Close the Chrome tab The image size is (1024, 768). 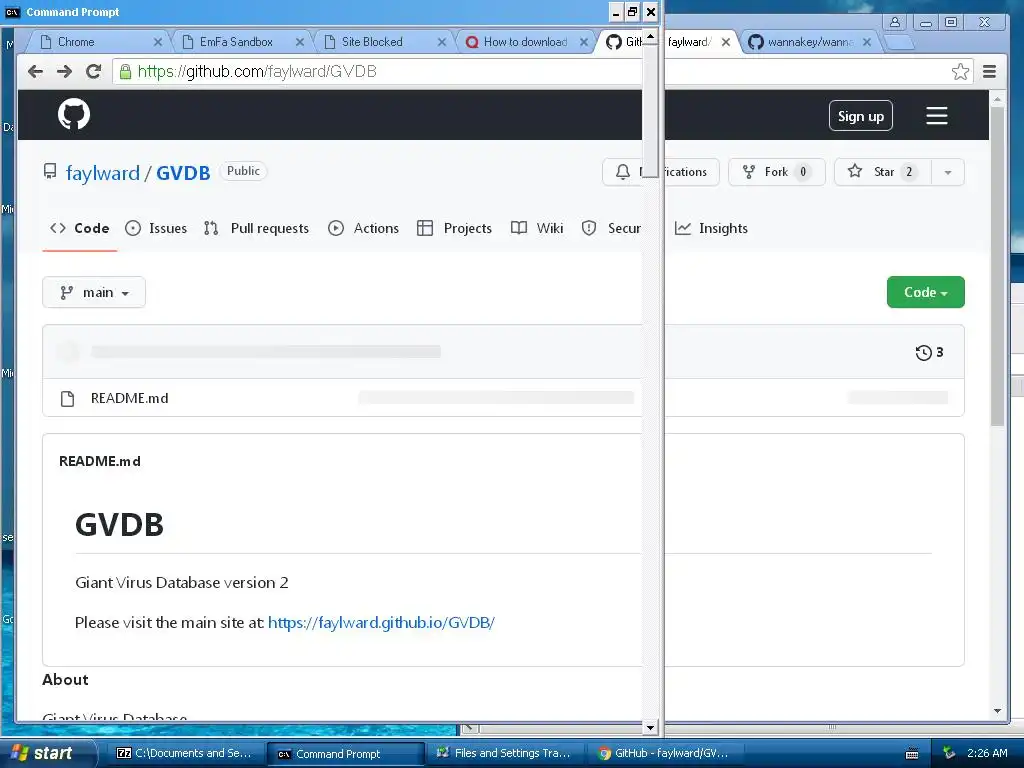157,42
